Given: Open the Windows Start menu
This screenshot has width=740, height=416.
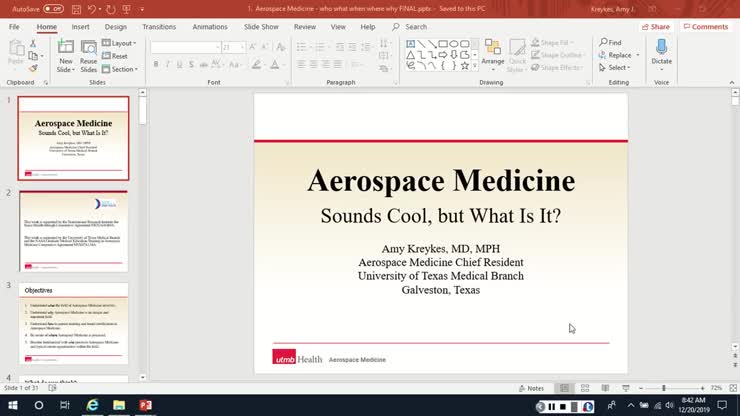Looking at the screenshot, I should coord(13,405).
